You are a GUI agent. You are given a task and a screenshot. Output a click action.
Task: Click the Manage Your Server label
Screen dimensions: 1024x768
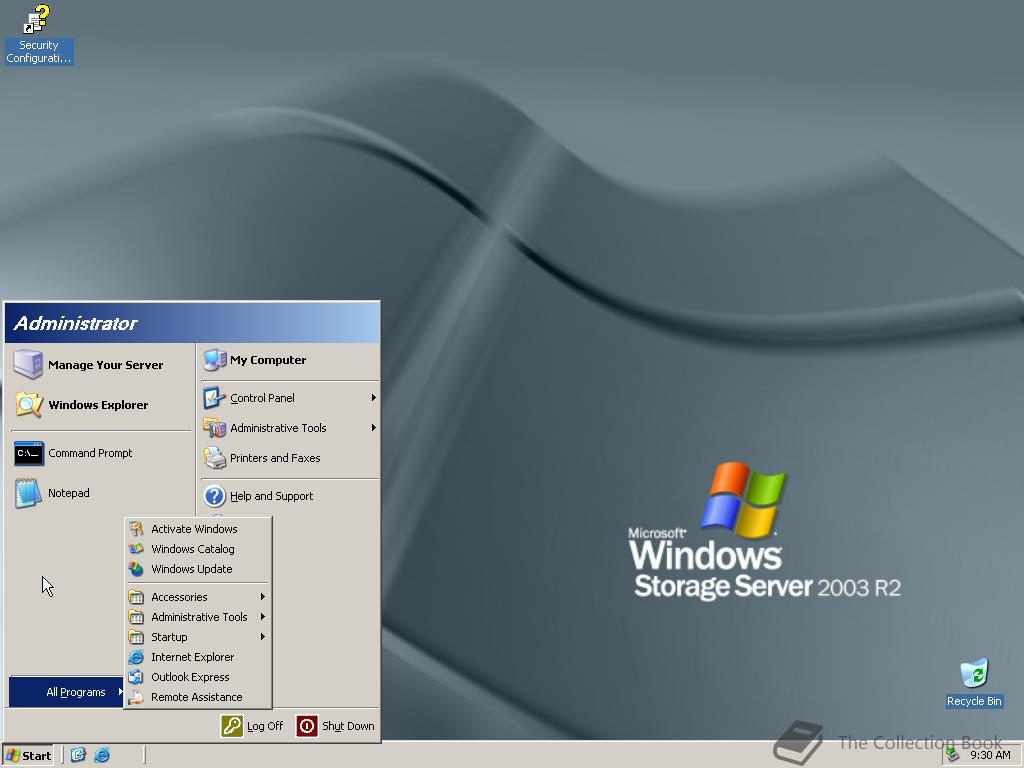click(x=105, y=365)
